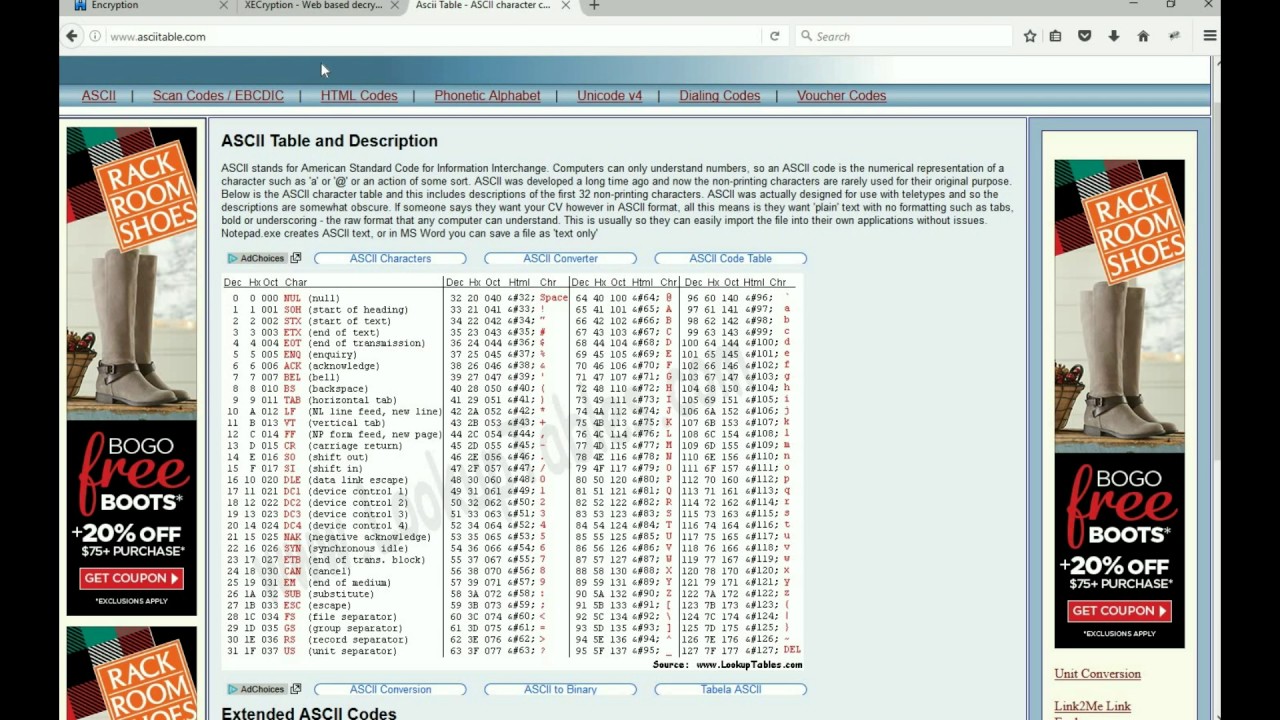
Task: Open the Dialing Codes link
Action: click(719, 96)
